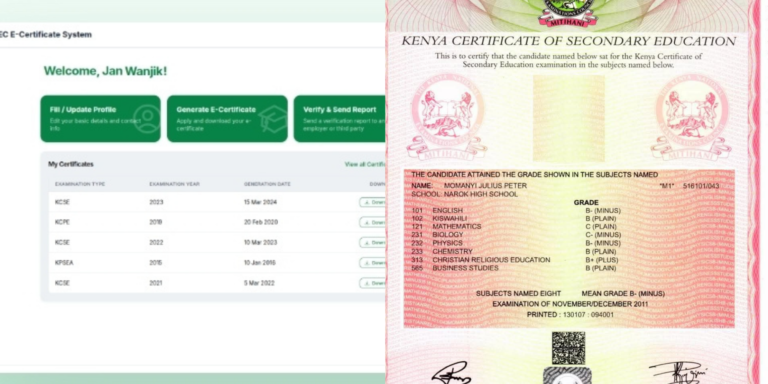Open the Fill / Update Profile card
The width and height of the screenshot is (768, 384).
coord(100,119)
